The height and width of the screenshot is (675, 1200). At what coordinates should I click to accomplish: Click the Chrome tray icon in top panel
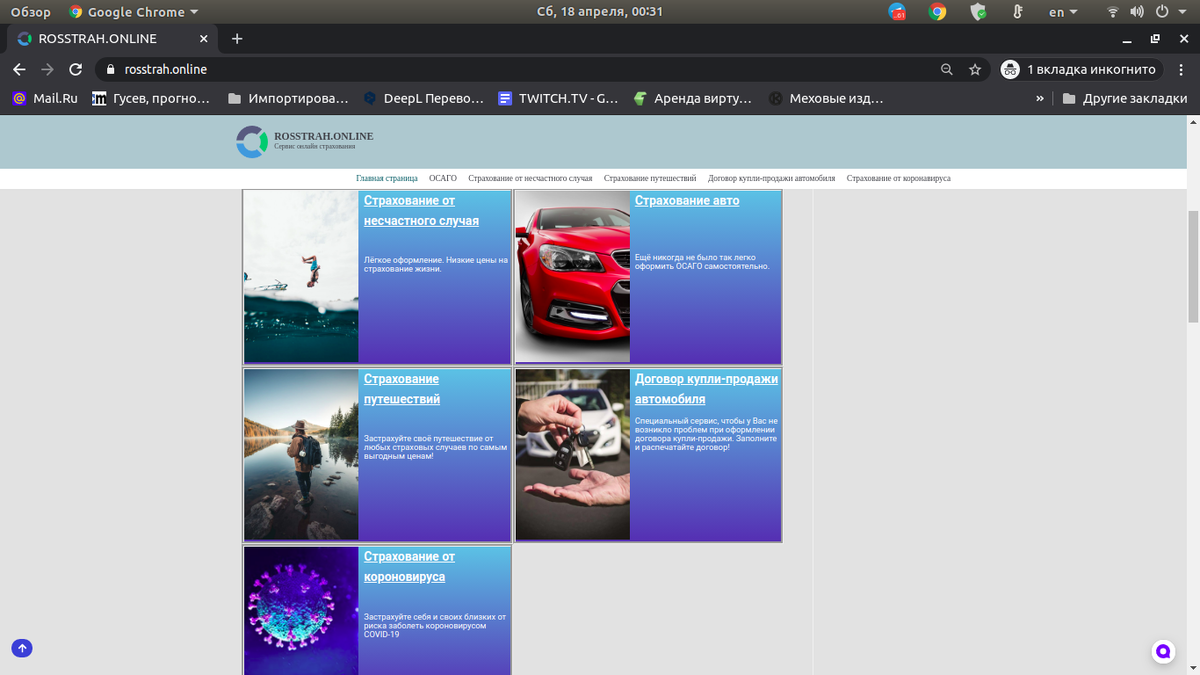(937, 12)
